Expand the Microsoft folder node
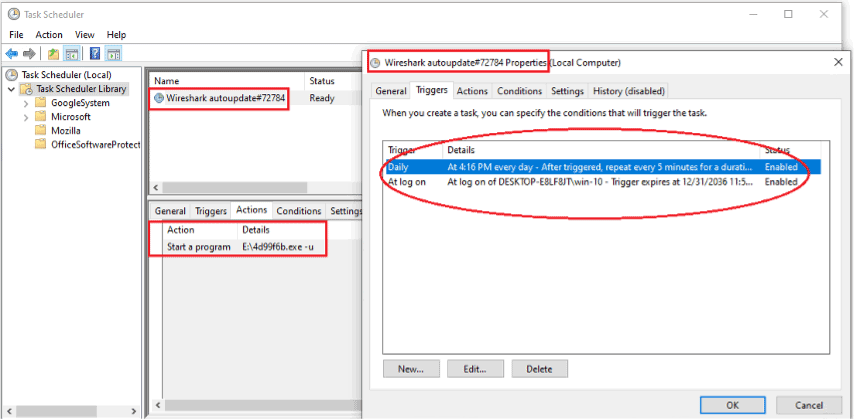 26,117
